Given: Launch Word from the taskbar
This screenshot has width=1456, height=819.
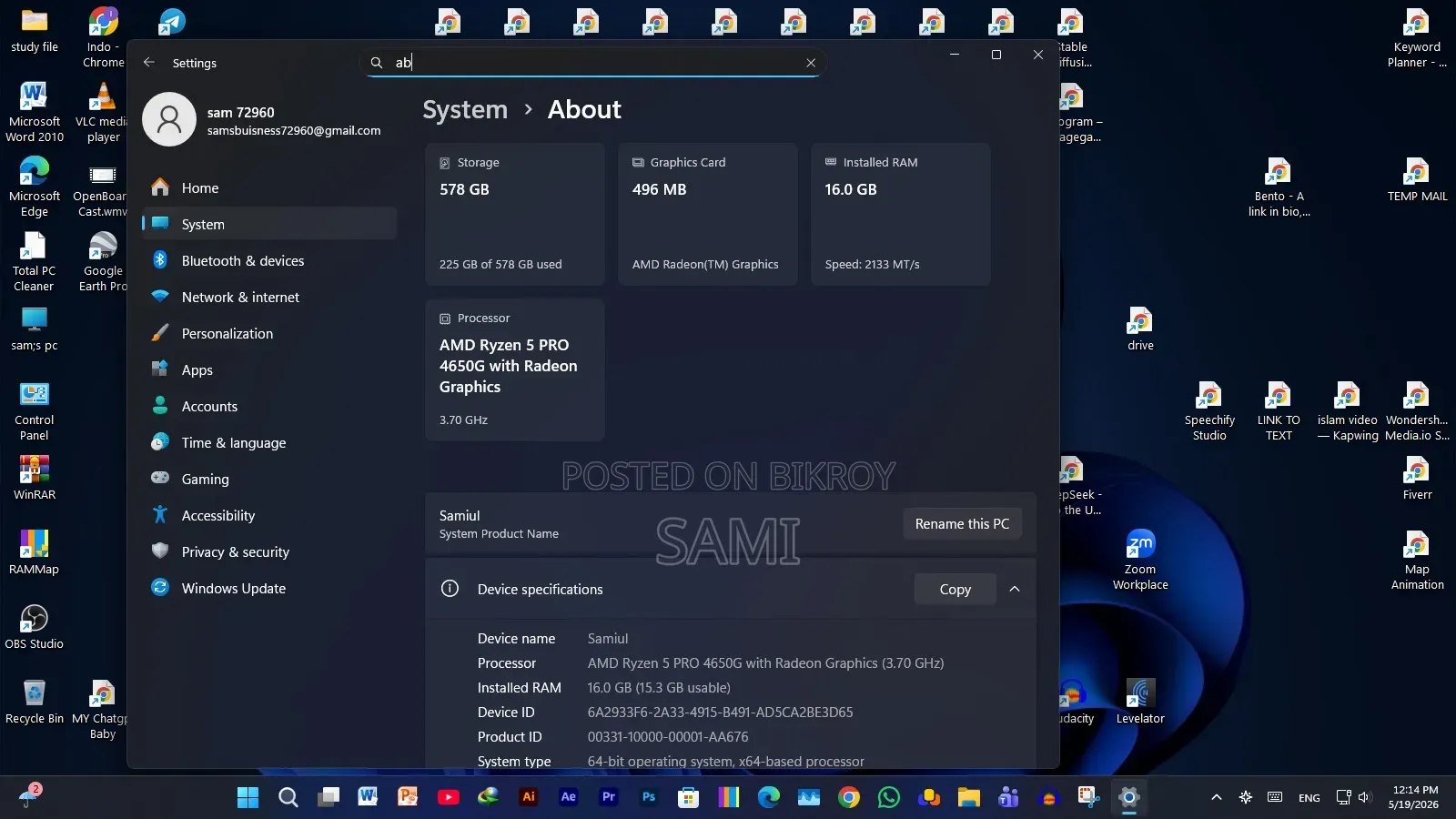Looking at the screenshot, I should pos(368,797).
